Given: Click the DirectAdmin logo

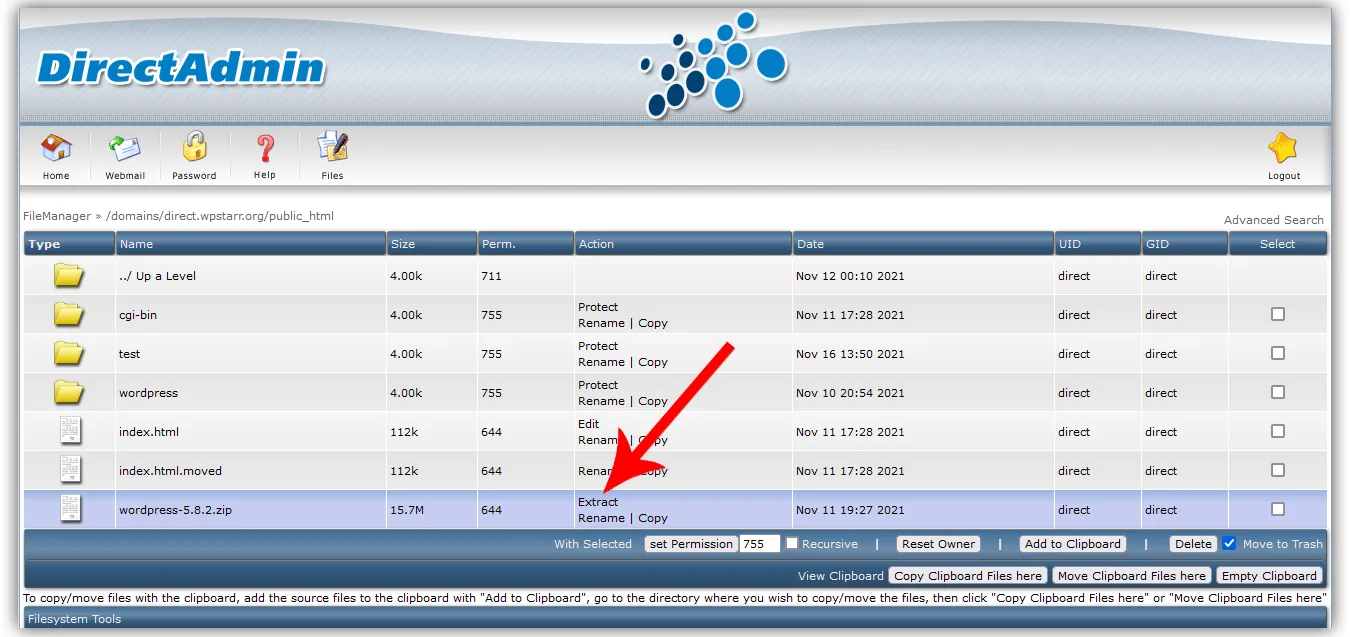Looking at the screenshot, I should pos(181,68).
